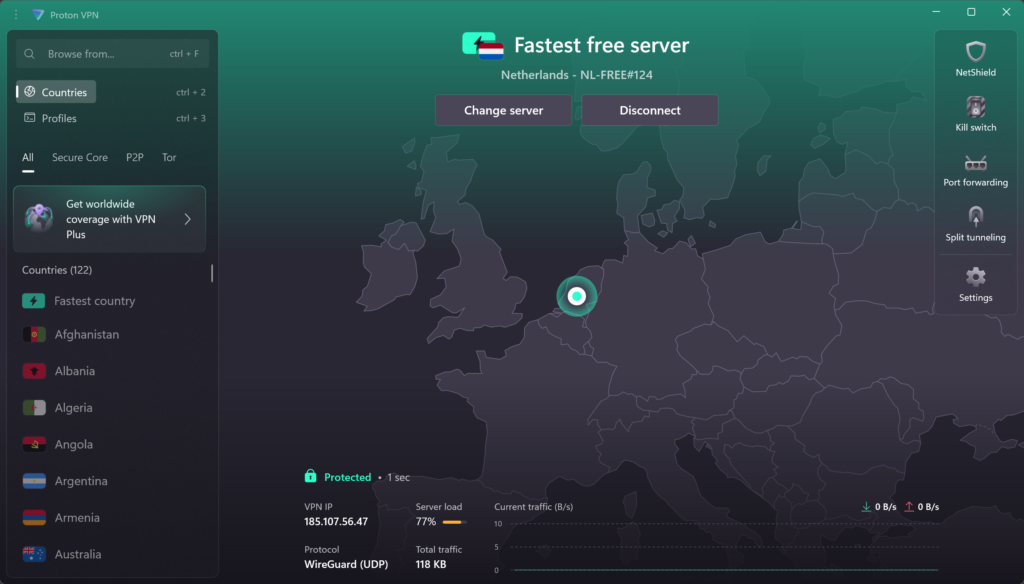1024x584 pixels.
Task: Click the VPN IP 185.107.56.47
Action: 336,522
